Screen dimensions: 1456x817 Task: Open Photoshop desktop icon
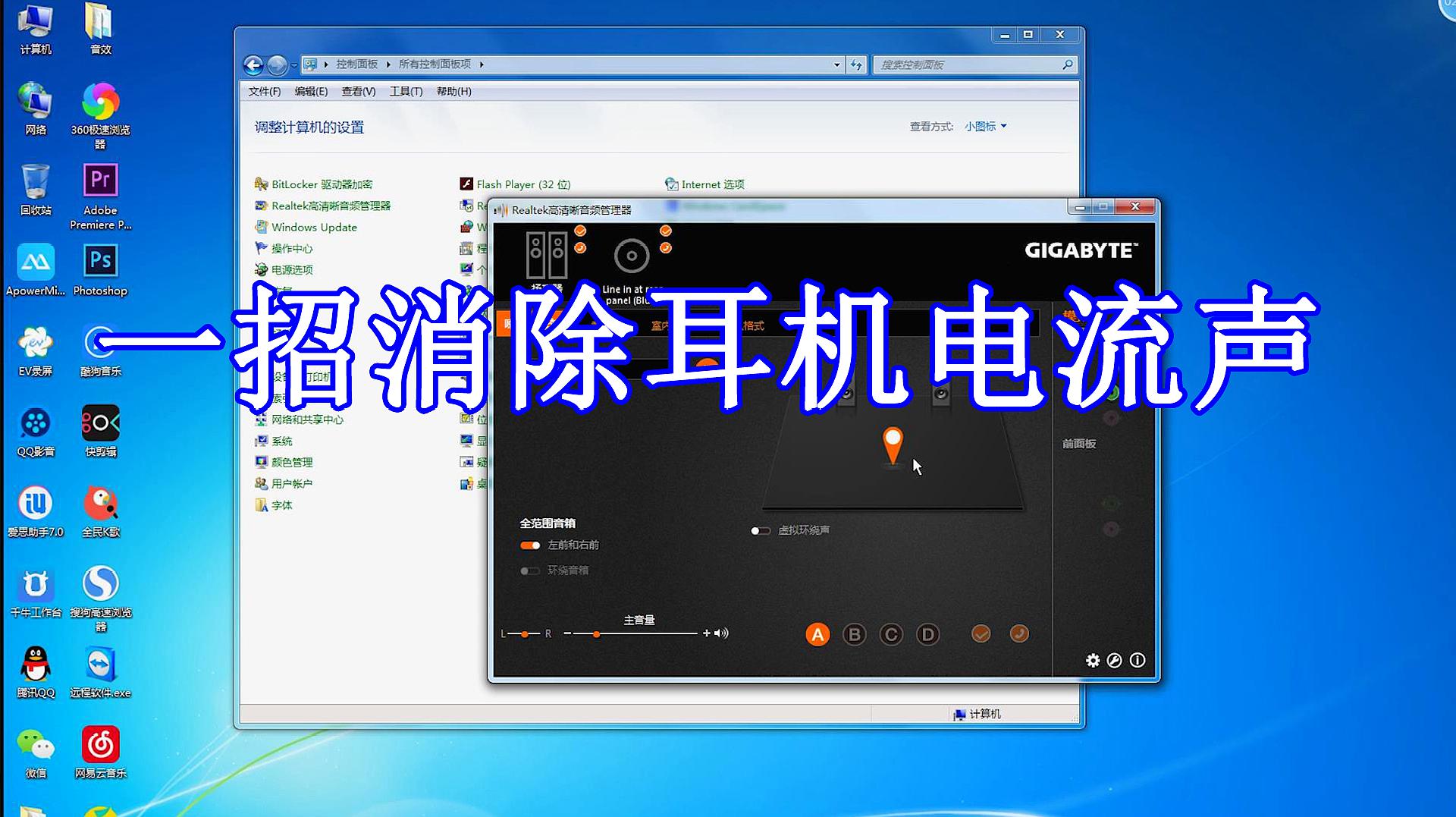pyautogui.click(x=100, y=270)
